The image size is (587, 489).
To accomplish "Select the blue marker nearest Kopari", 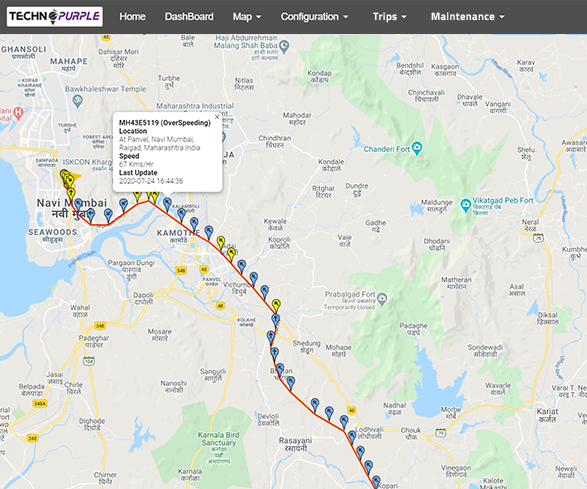I will click(x=376, y=482).
